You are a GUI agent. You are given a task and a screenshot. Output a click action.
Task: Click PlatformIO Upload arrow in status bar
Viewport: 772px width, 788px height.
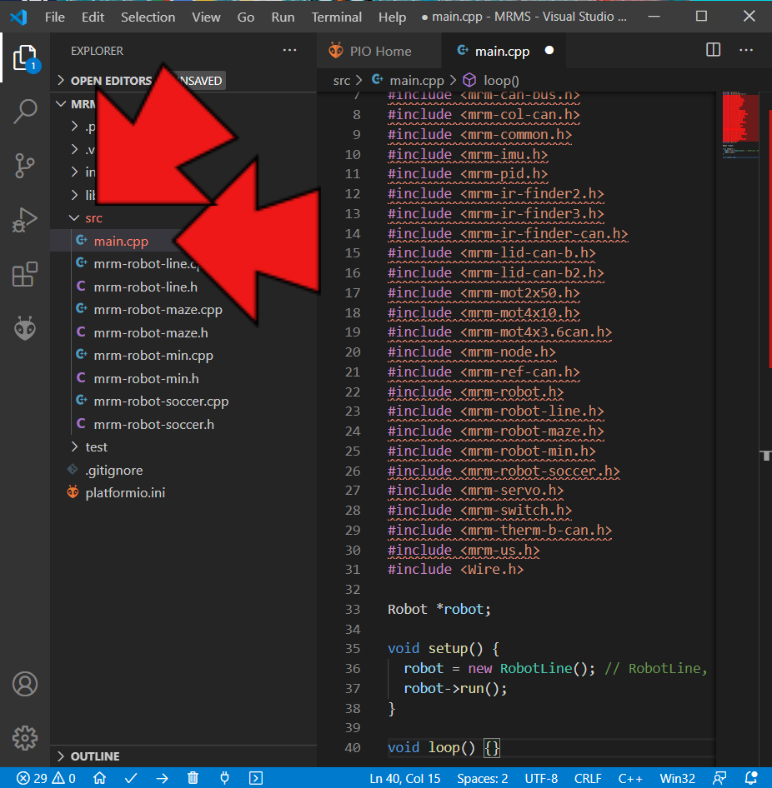point(162,778)
